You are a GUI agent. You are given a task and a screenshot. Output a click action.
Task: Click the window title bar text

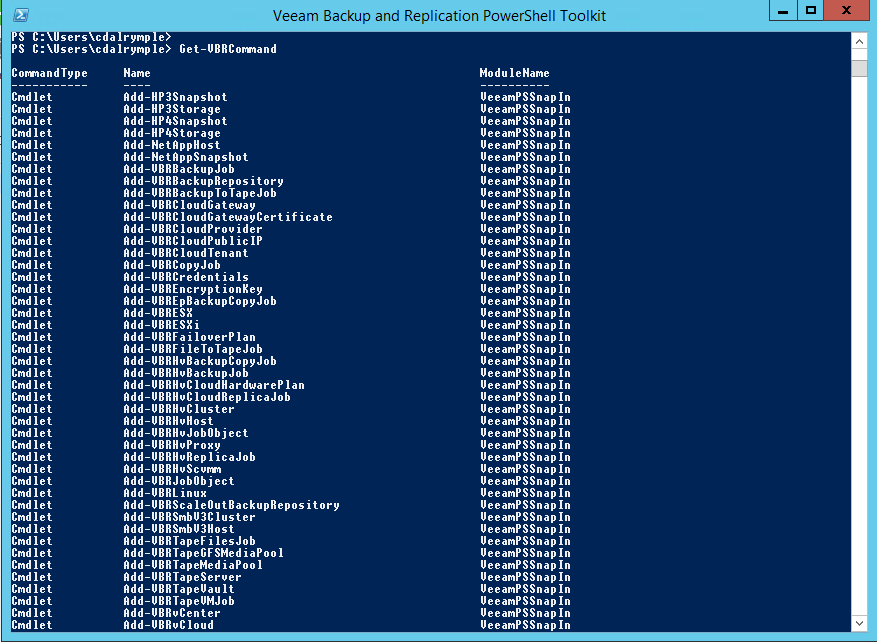point(439,16)
